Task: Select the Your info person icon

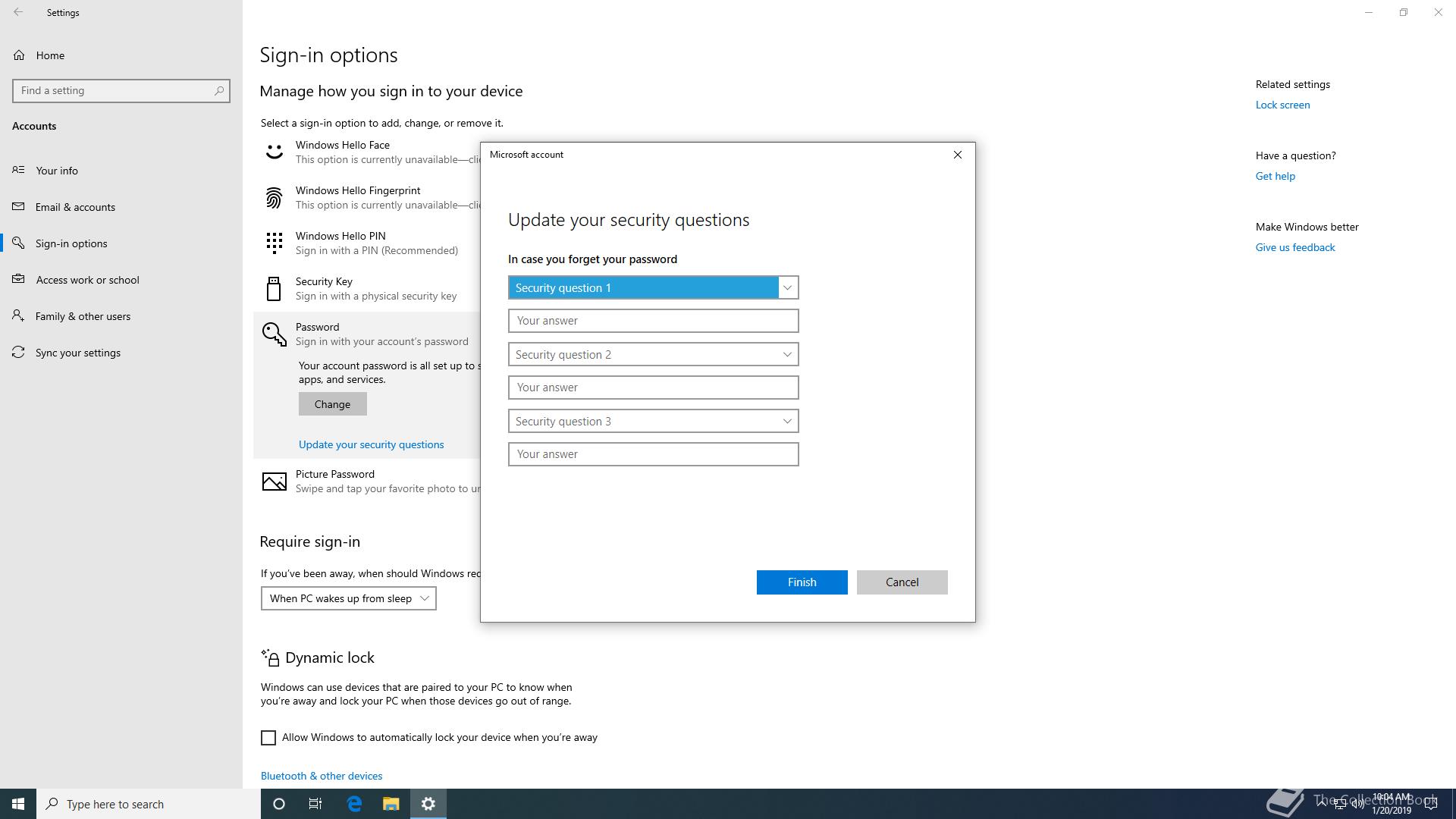Action: pyautogui.click(x=18, y=170)
